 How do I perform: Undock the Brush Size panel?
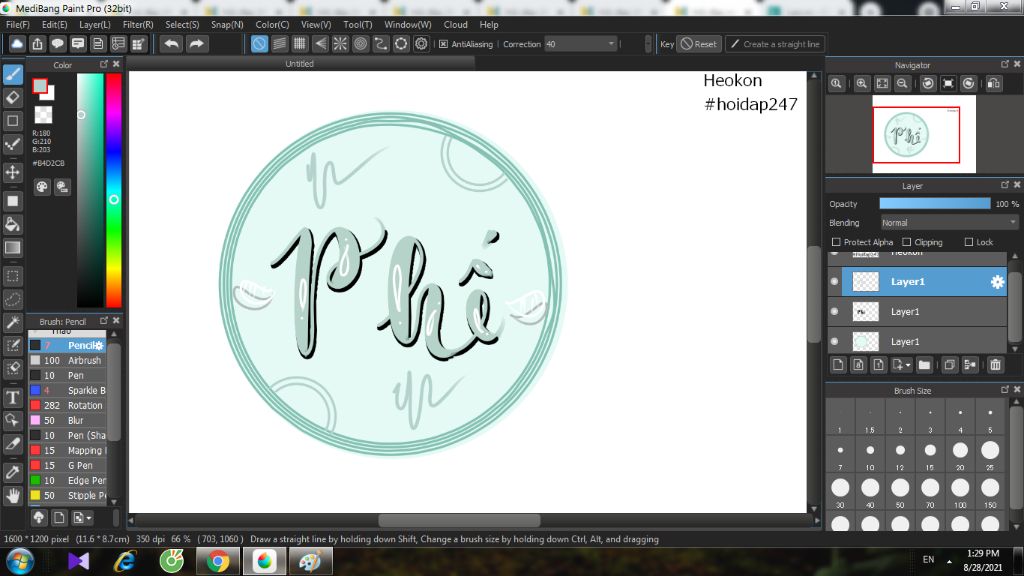(1005, 389)
